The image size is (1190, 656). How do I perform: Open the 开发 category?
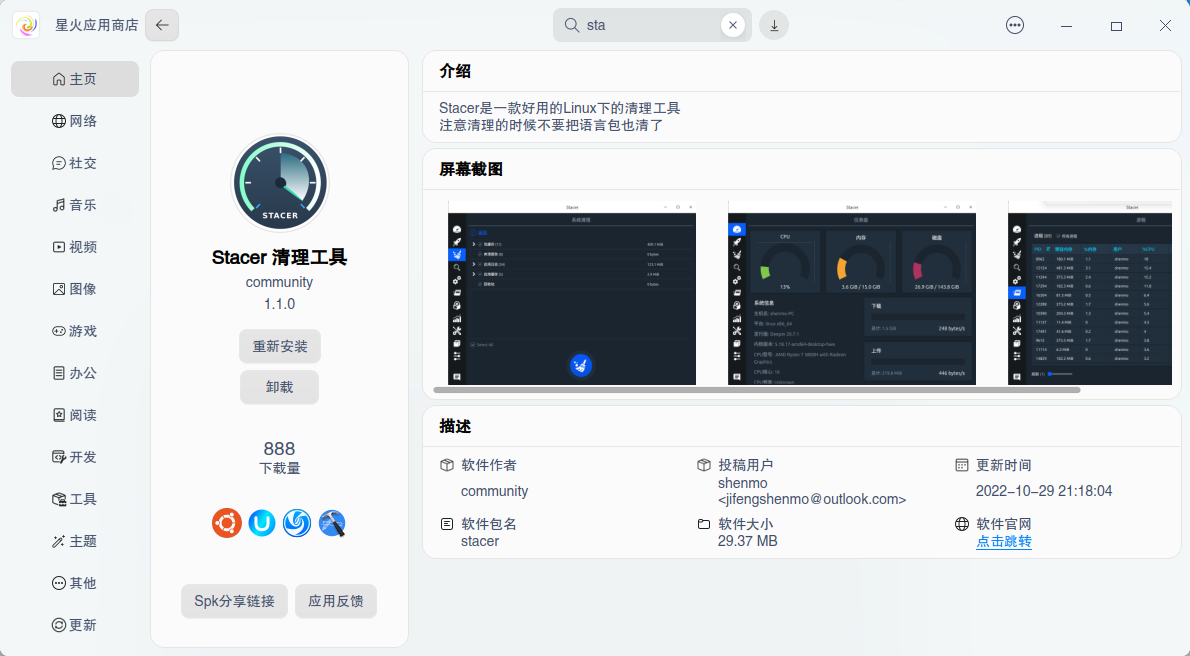coord(75,456)
